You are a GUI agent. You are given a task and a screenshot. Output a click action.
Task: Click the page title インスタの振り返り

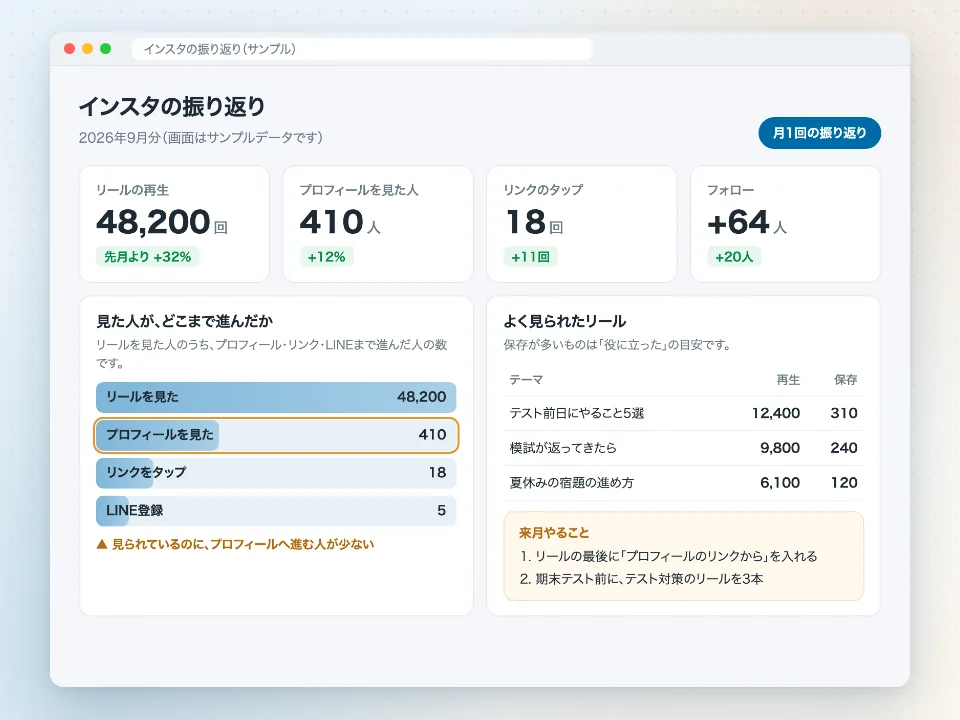(x=172, y=107)
